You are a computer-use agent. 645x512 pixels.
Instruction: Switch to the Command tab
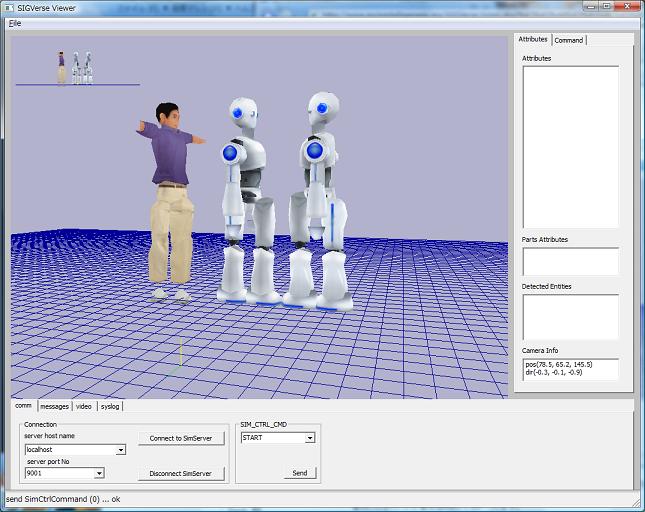(x=568, y=40)
